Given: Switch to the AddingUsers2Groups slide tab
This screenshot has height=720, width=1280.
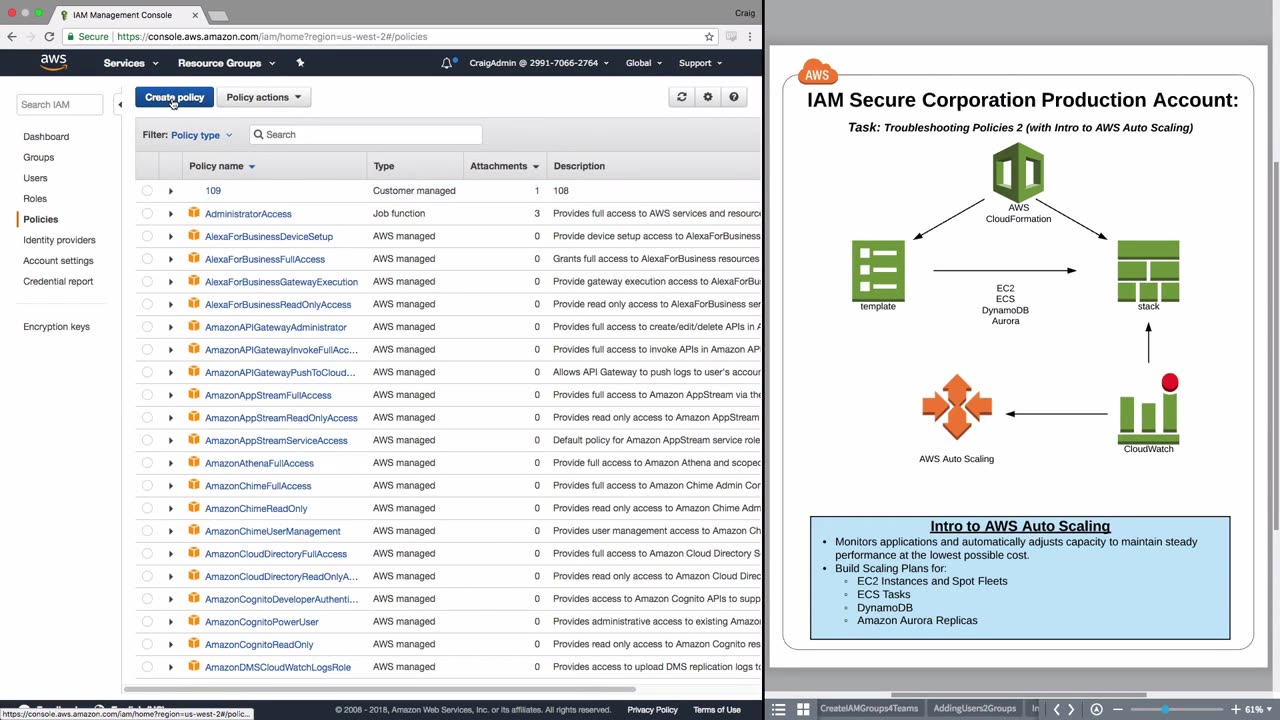Looking at the screenshot, I should pyautogui.click(x=974, y=709).
